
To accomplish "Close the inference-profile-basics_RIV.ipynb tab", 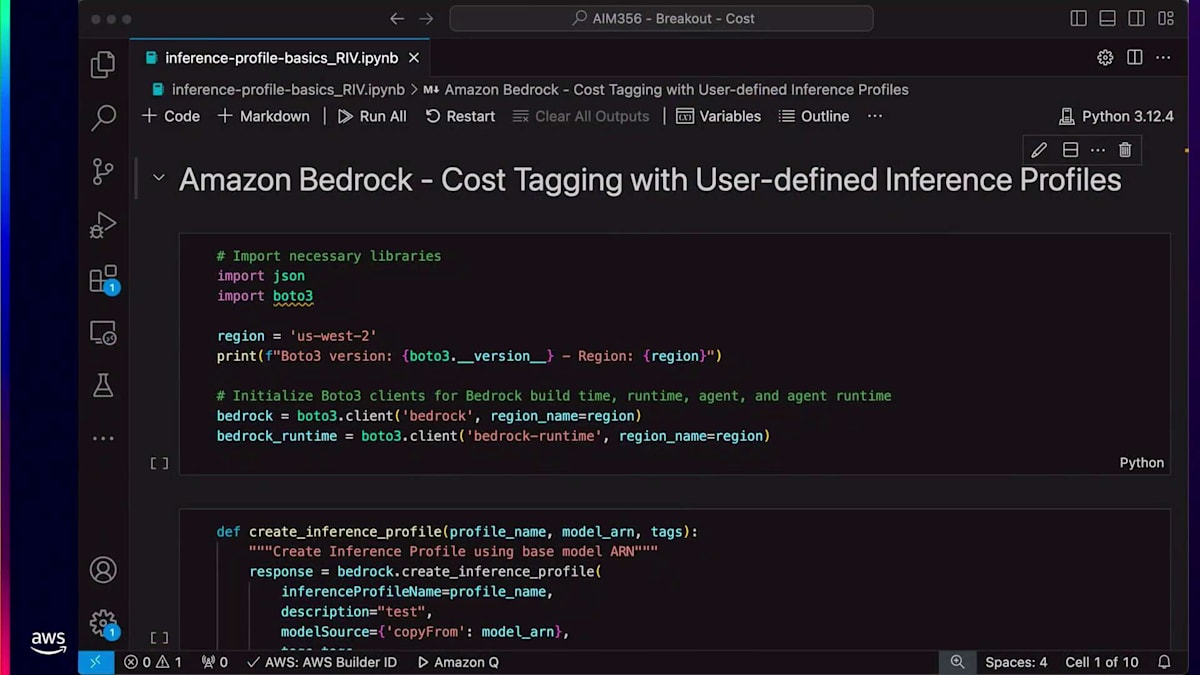I will click(413, 58).
